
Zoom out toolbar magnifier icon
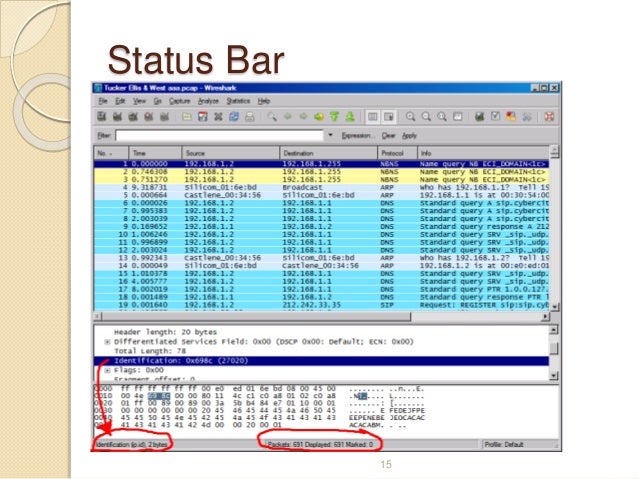pos(426,117)
